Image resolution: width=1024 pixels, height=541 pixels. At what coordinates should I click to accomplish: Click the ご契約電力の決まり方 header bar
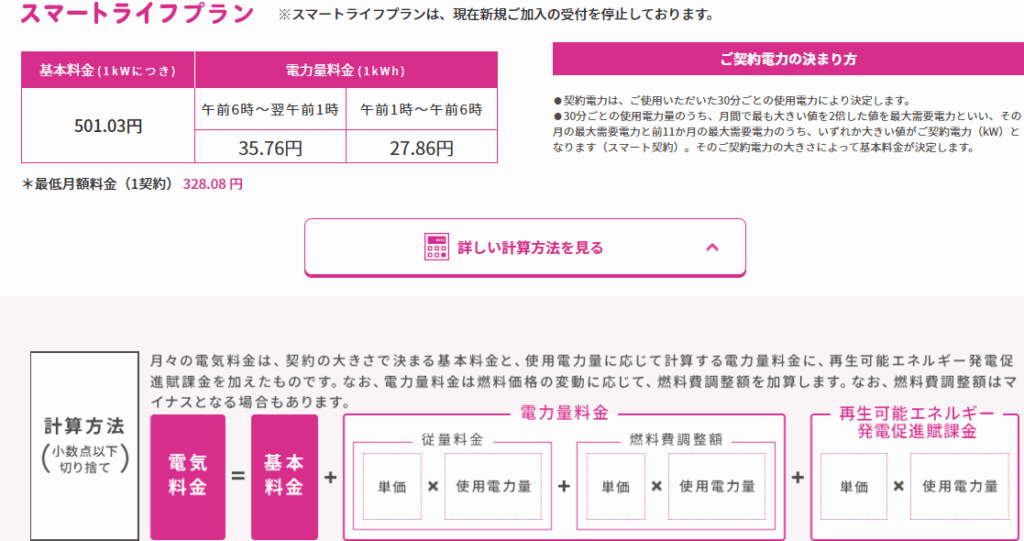[788, 59]
